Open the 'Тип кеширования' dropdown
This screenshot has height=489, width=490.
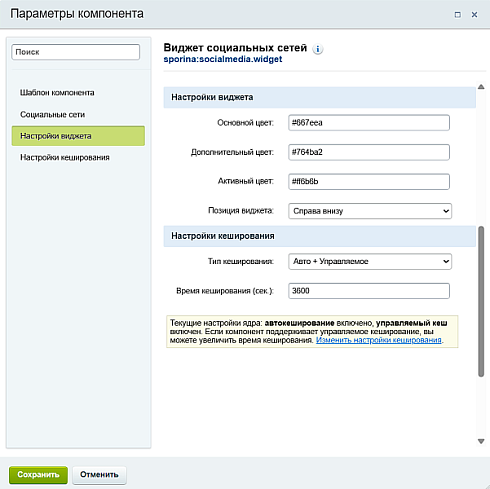370,261
